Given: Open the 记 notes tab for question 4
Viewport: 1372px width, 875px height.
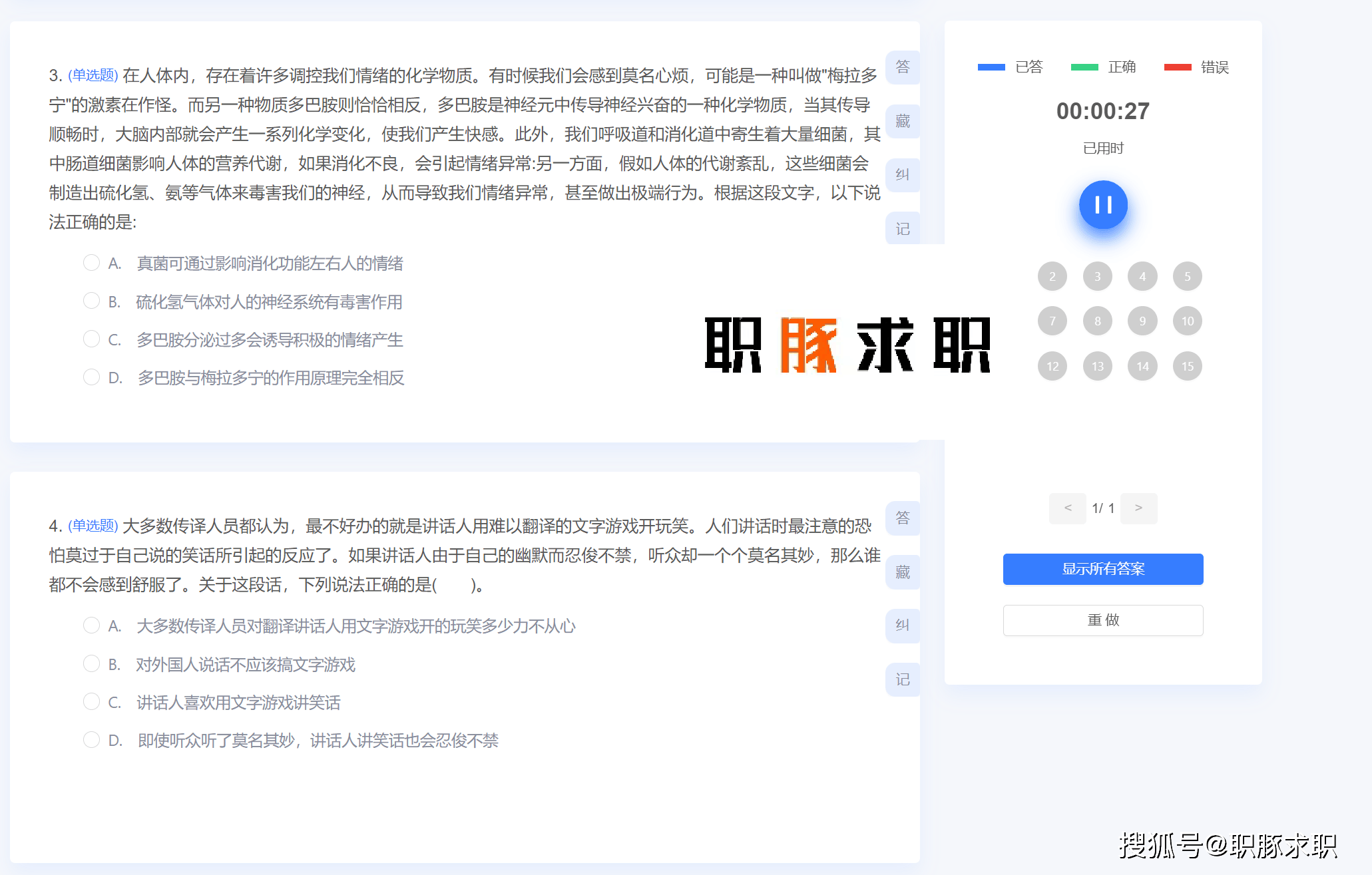Looking at the screenshot, I should (902, 679).
